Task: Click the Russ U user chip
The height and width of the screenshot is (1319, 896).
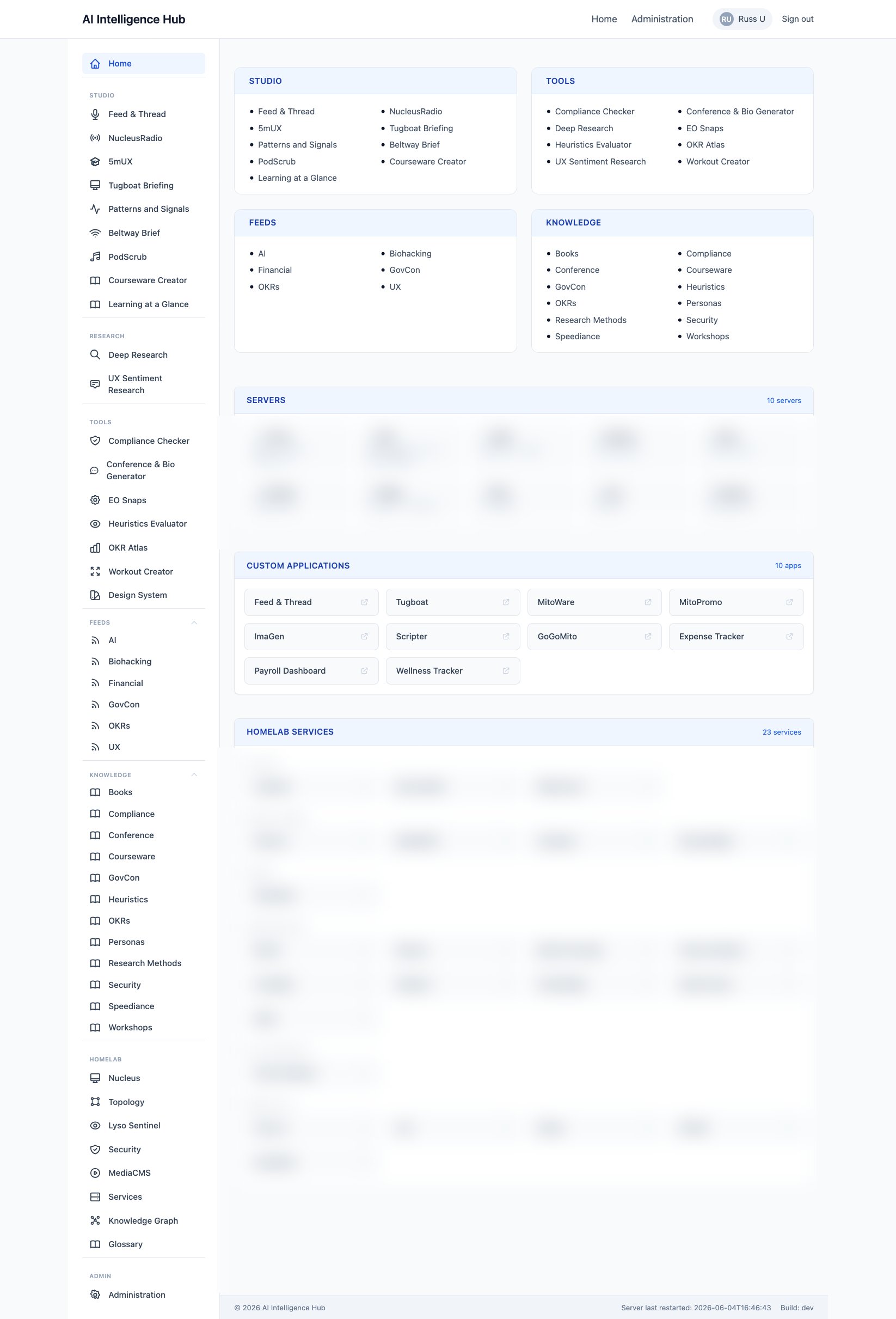Action: pyautogui.click(x=742, y=19)
